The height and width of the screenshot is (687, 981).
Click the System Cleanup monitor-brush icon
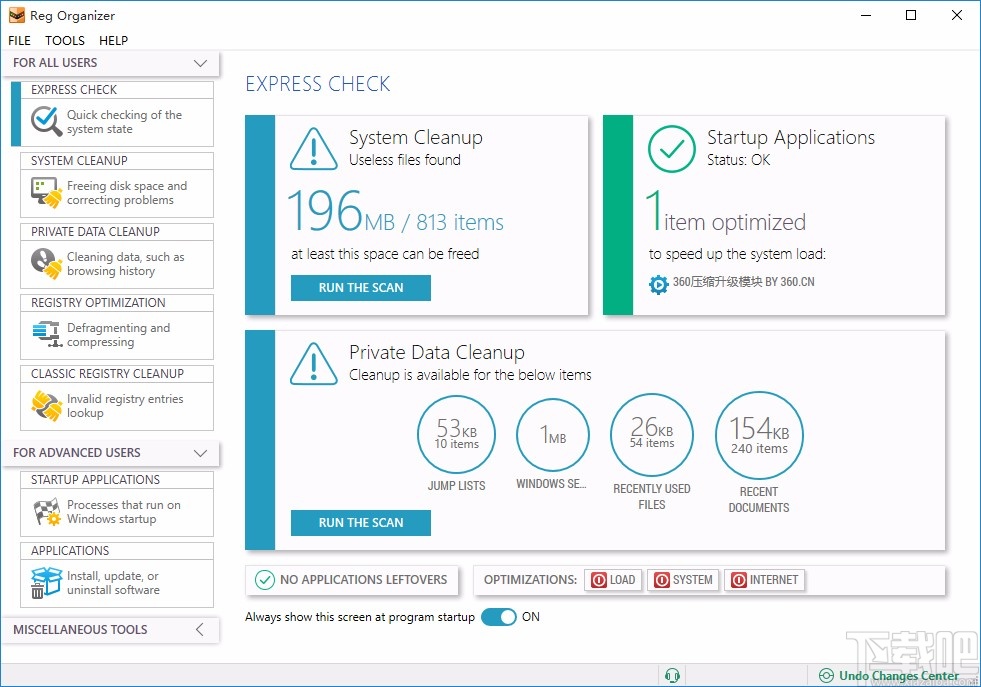coord(46,192)
